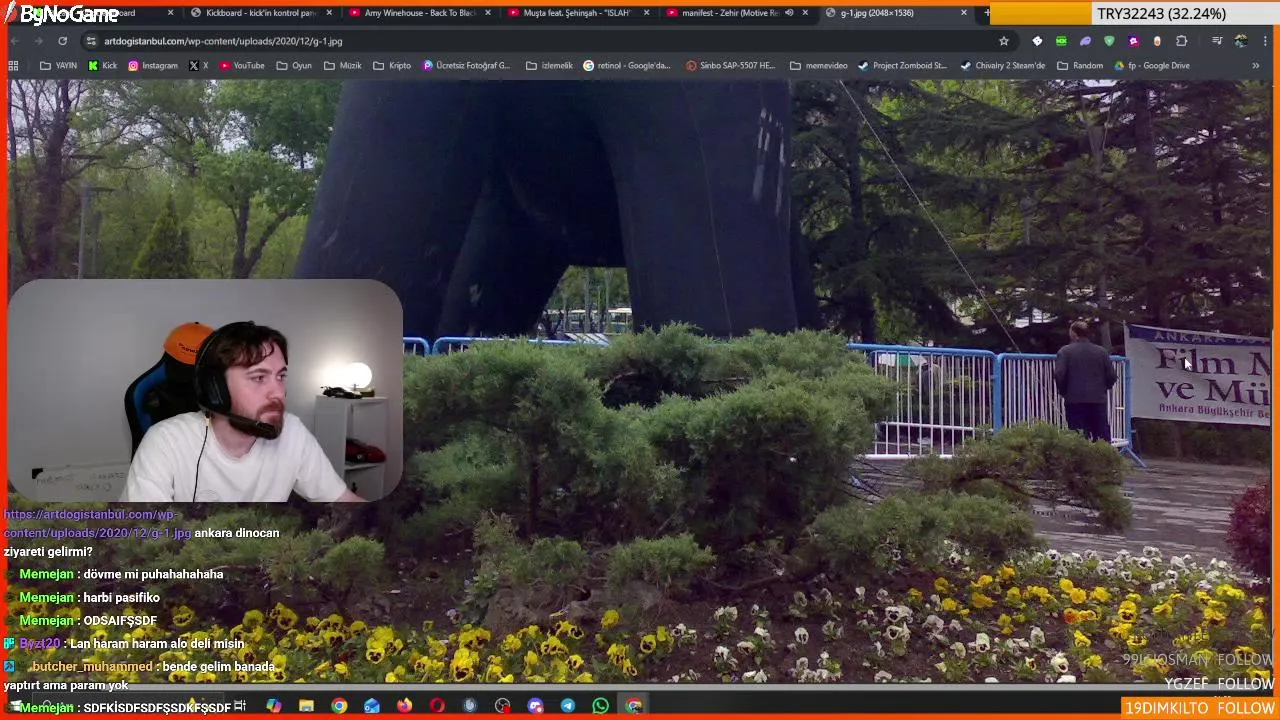Open the YouTube bookmark

tap(241, 66)
